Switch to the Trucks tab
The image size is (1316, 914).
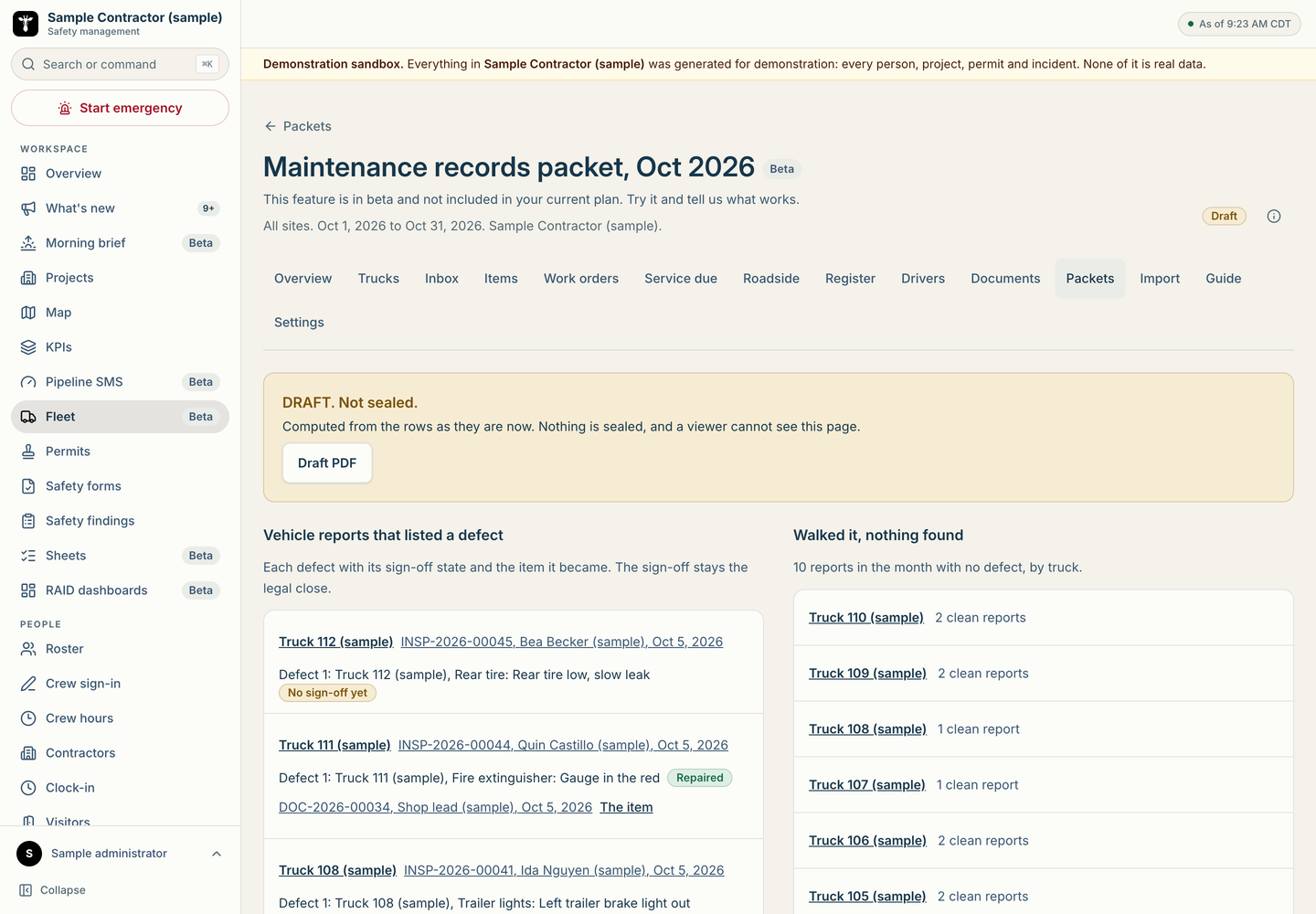point(378,279)
